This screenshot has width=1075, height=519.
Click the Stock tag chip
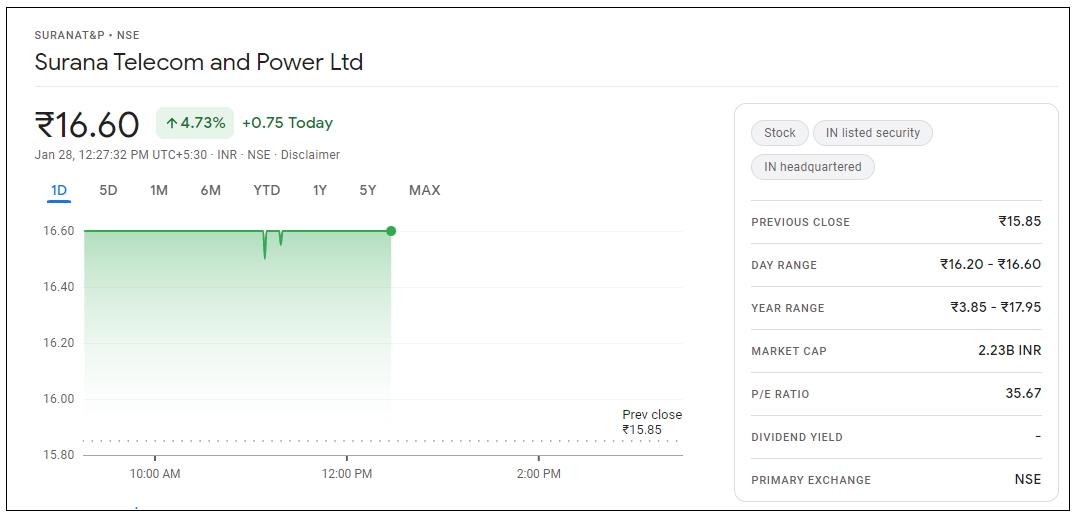780,133
